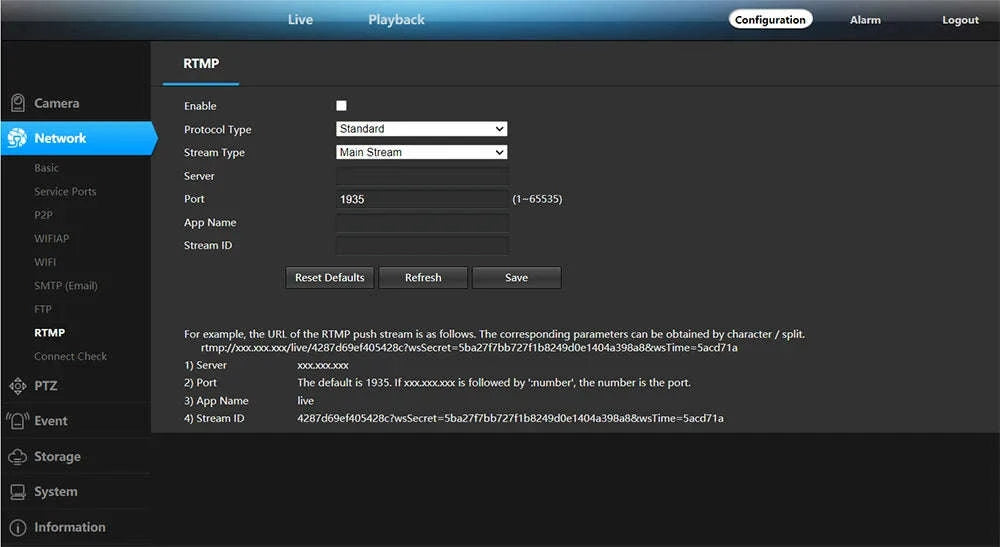
Task: Click the Event alarm bell icon
Action: [17, 421]
